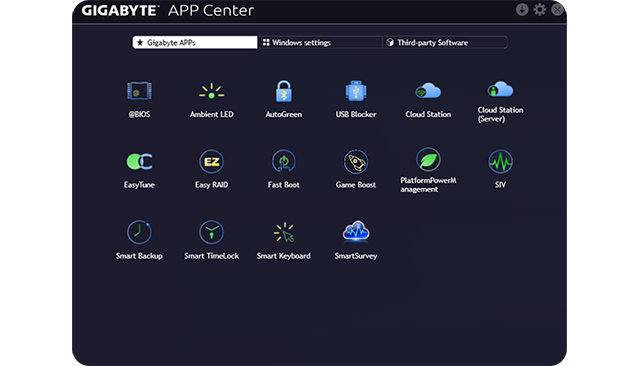
Task: Open Cloud Station (Server) icon
Action: tap(500, 89)
